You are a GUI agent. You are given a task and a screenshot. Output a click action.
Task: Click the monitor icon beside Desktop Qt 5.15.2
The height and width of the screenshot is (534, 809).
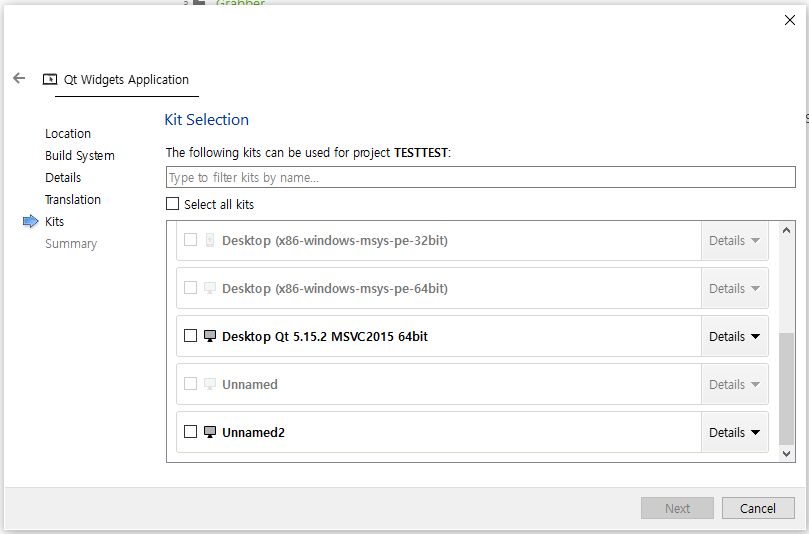[210, 337]
